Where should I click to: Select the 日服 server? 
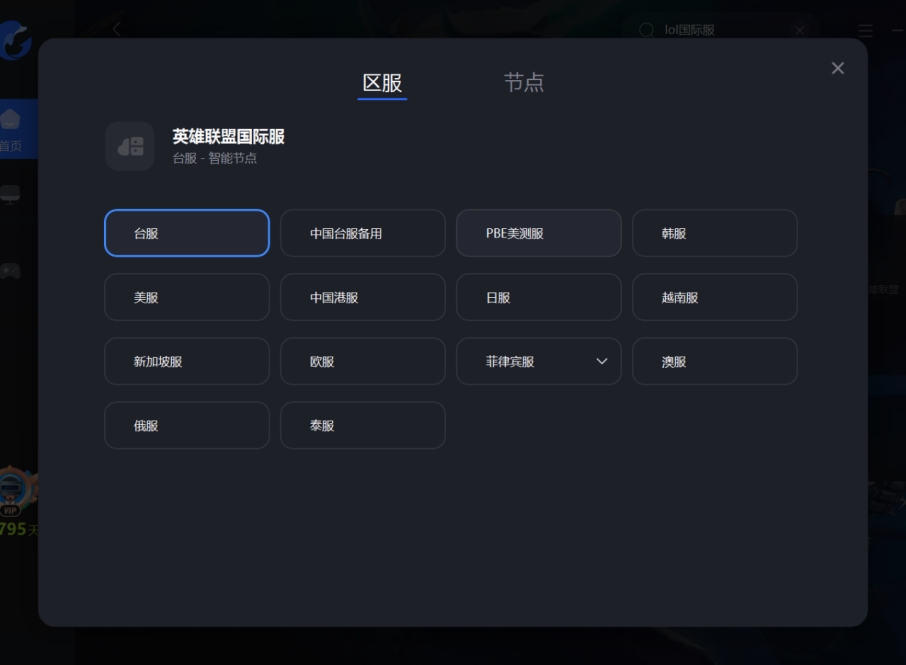pos(539,297)
